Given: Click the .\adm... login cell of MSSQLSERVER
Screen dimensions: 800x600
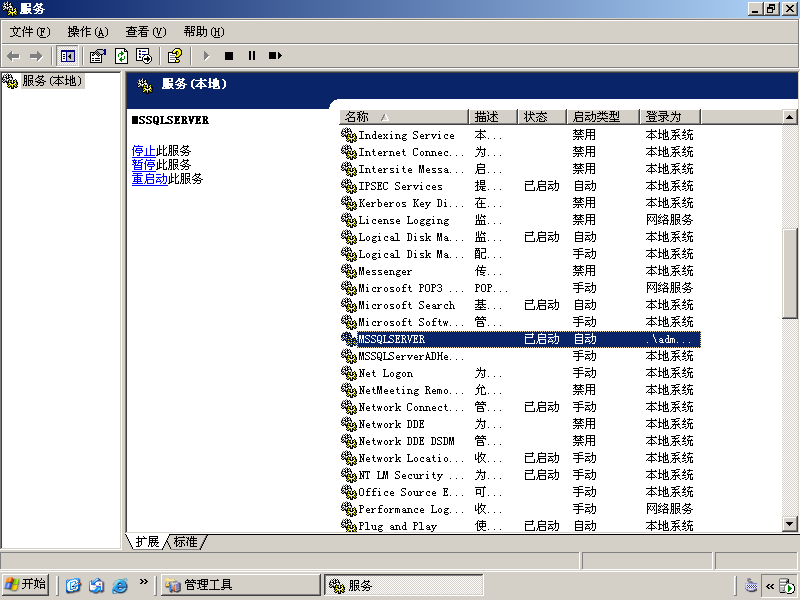Looking at the screenshot, I should coord(668,339).
